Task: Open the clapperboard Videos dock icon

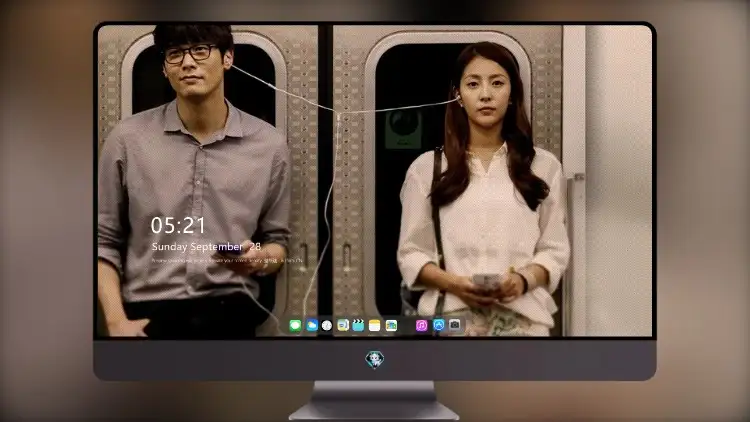Action: click(x=358, y=326)
